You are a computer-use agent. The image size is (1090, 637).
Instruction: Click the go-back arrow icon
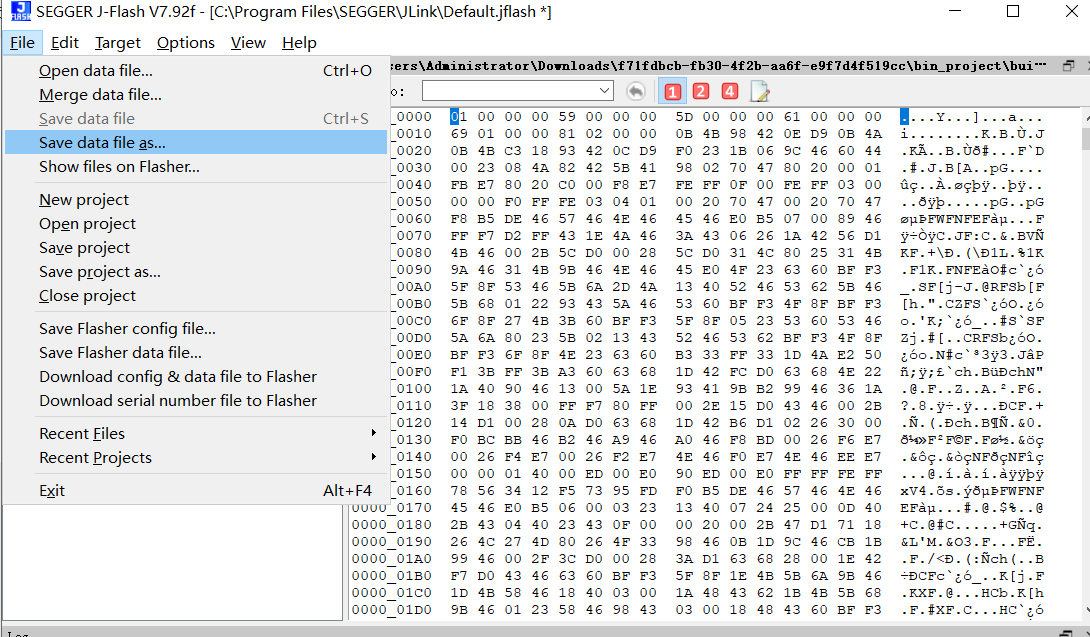click(x=635, y=91)
